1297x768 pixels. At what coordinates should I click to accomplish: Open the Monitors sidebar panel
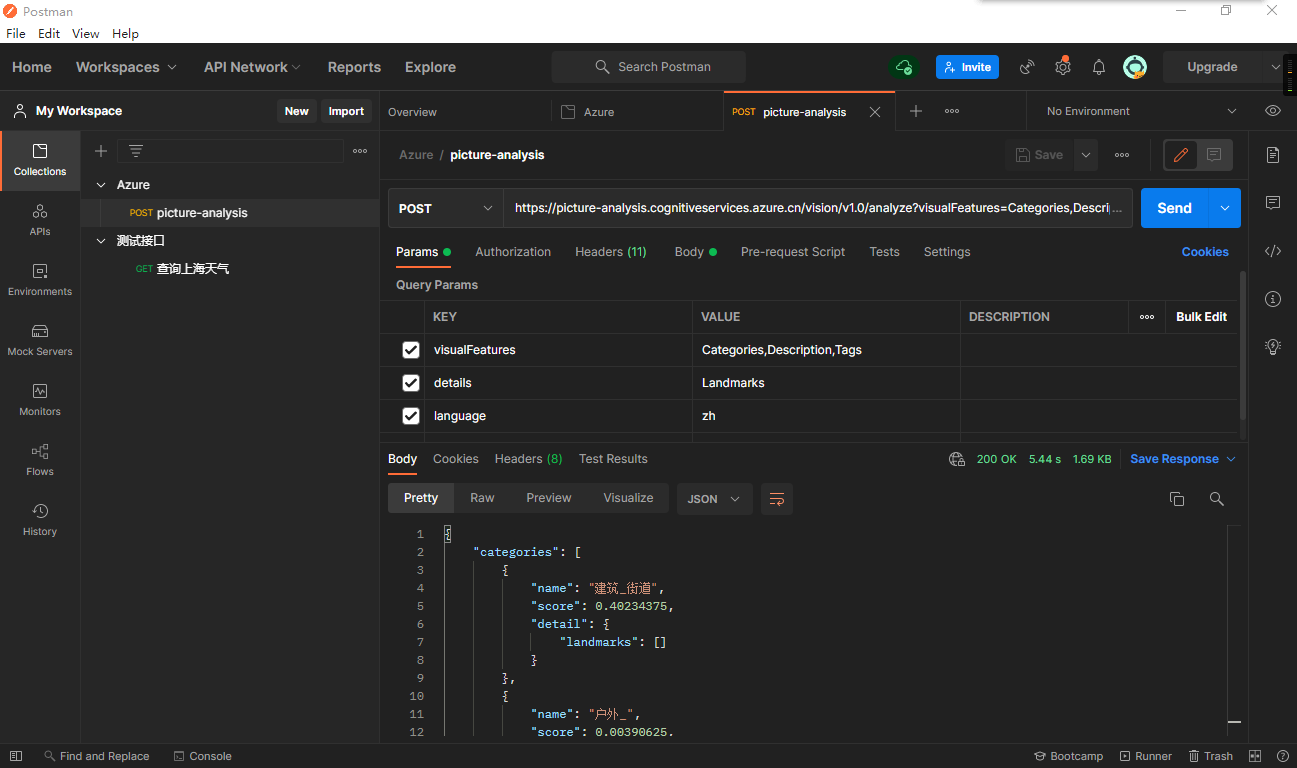pos(40,400)
